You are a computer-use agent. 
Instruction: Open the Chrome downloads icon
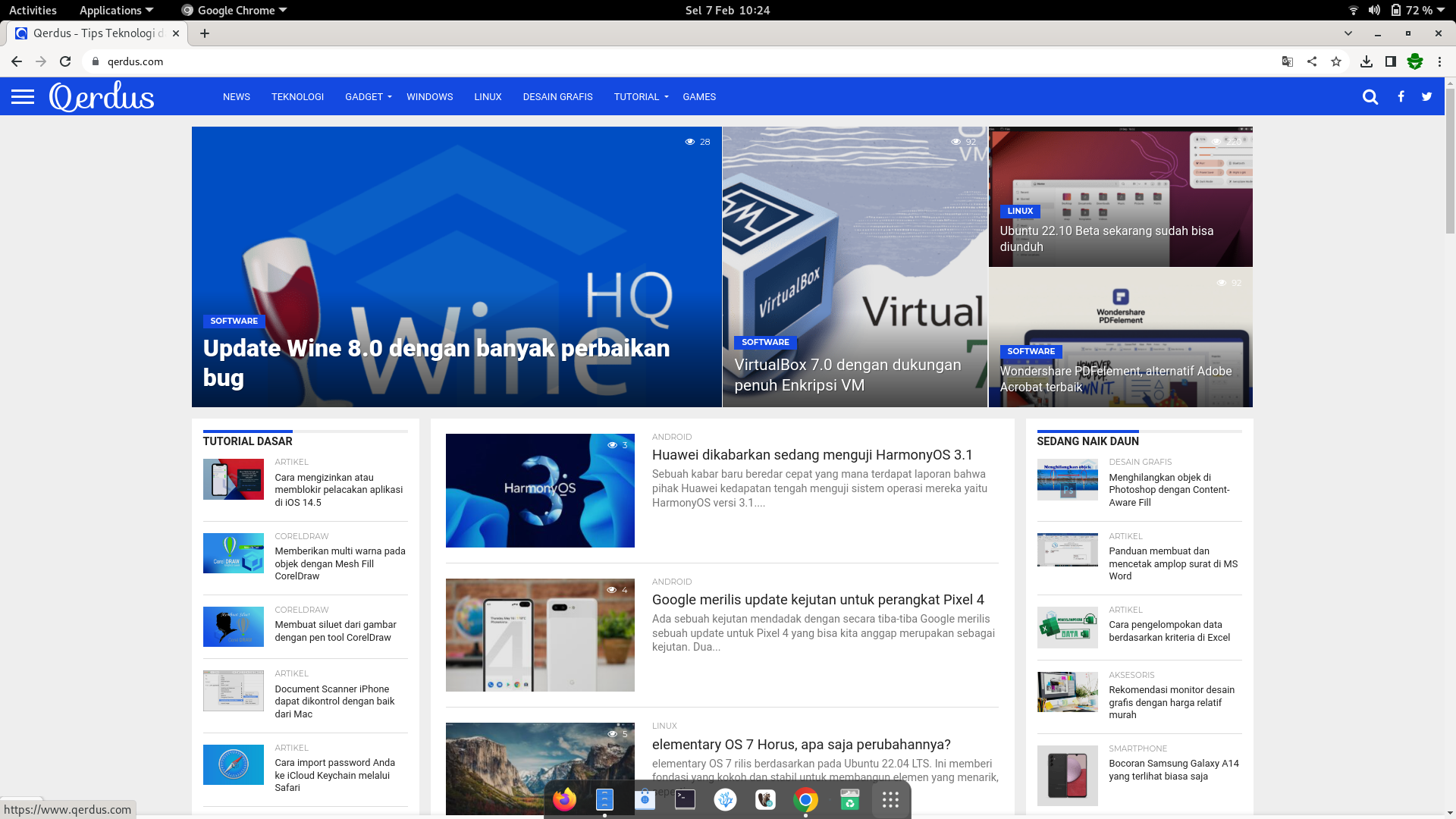click(1367, 61)
